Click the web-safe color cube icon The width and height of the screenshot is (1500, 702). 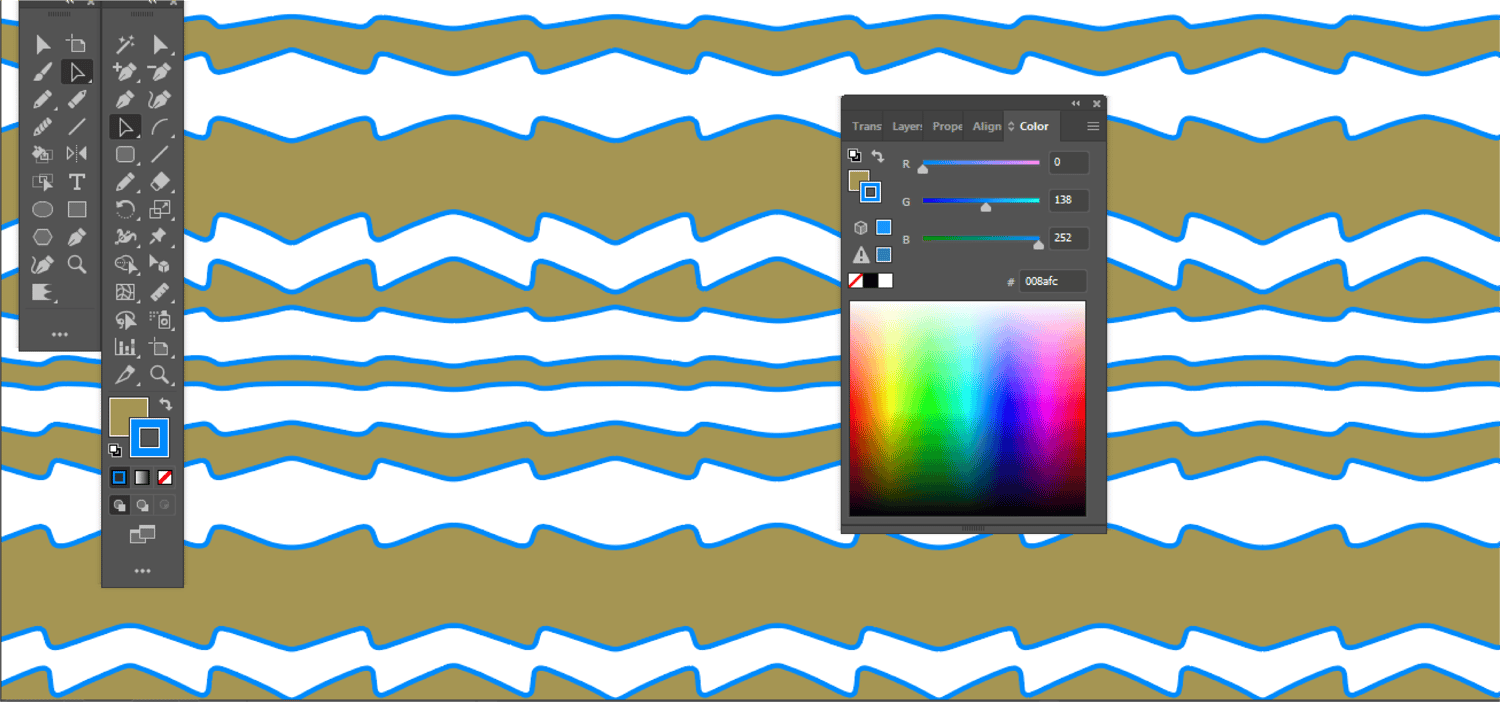tap(860, 228)
